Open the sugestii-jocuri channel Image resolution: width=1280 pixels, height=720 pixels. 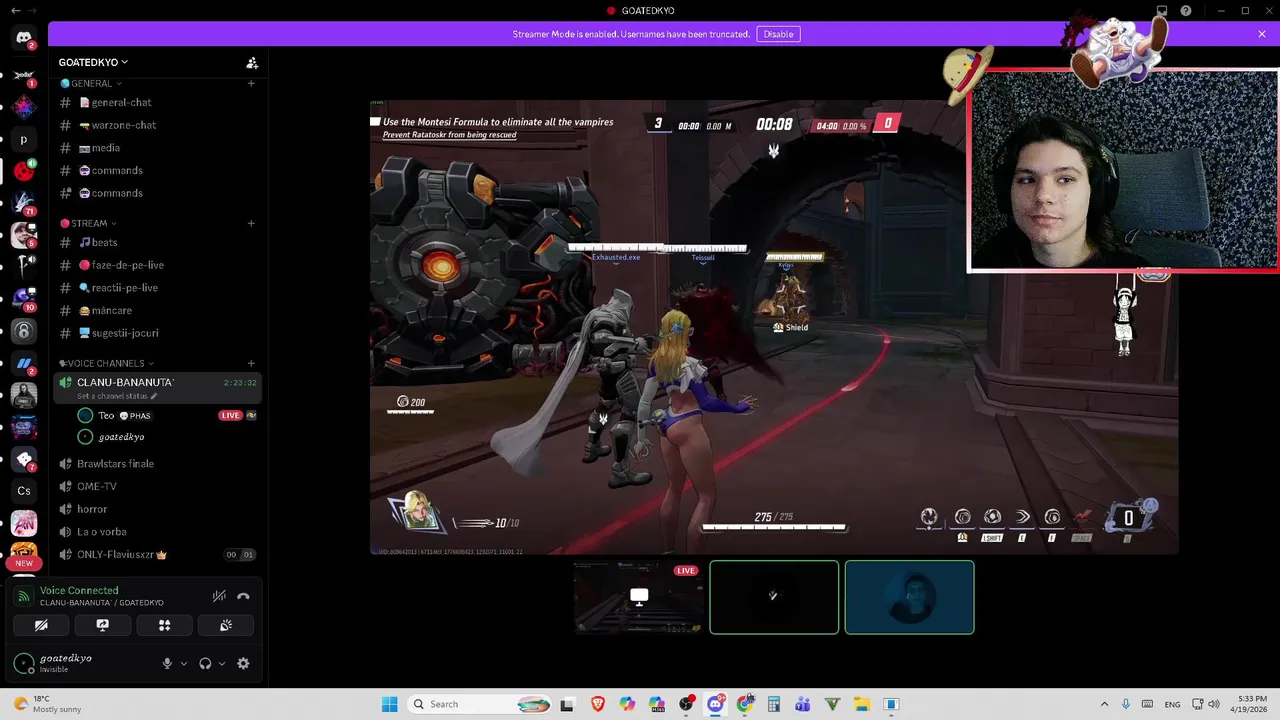point(158,333)
